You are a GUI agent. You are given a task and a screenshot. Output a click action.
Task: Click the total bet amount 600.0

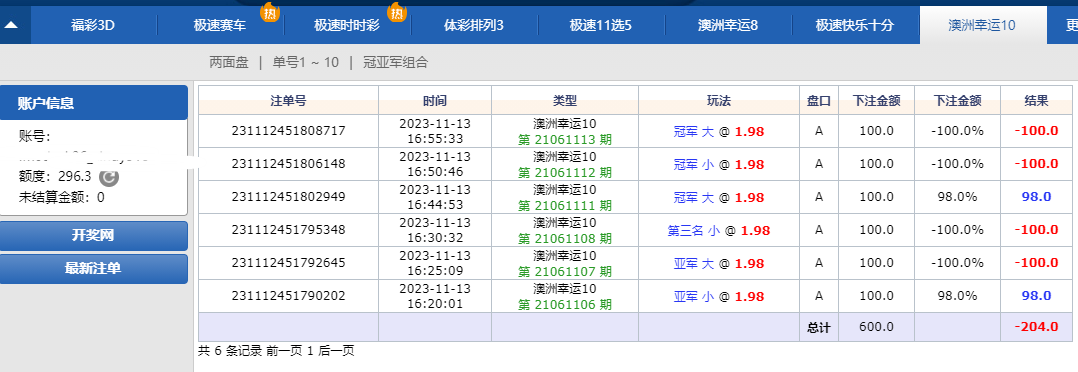(x=877, y=327)
